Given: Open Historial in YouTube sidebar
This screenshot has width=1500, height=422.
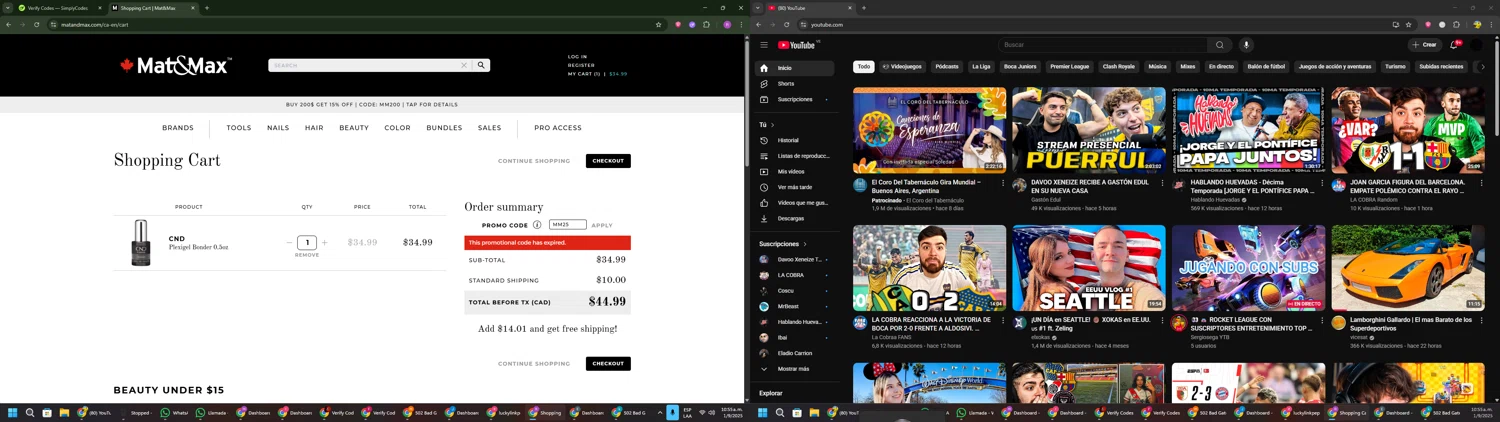Looking at the screenshot, I should tap(795, 140).
